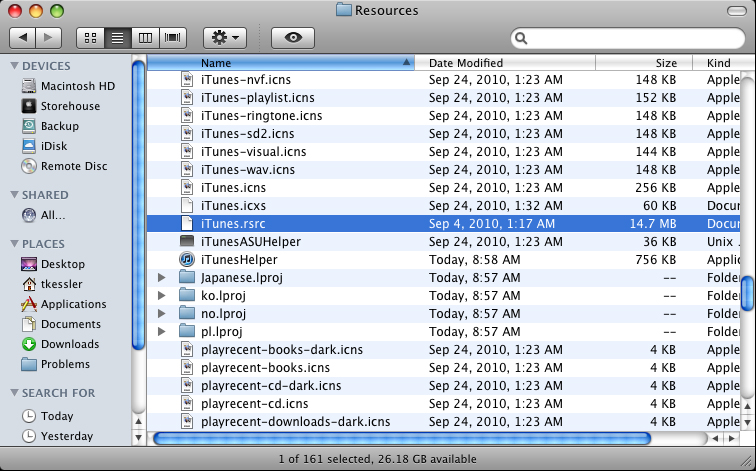Click the sidebar vertical scrollbar thumb

click(x=138, y=204)
